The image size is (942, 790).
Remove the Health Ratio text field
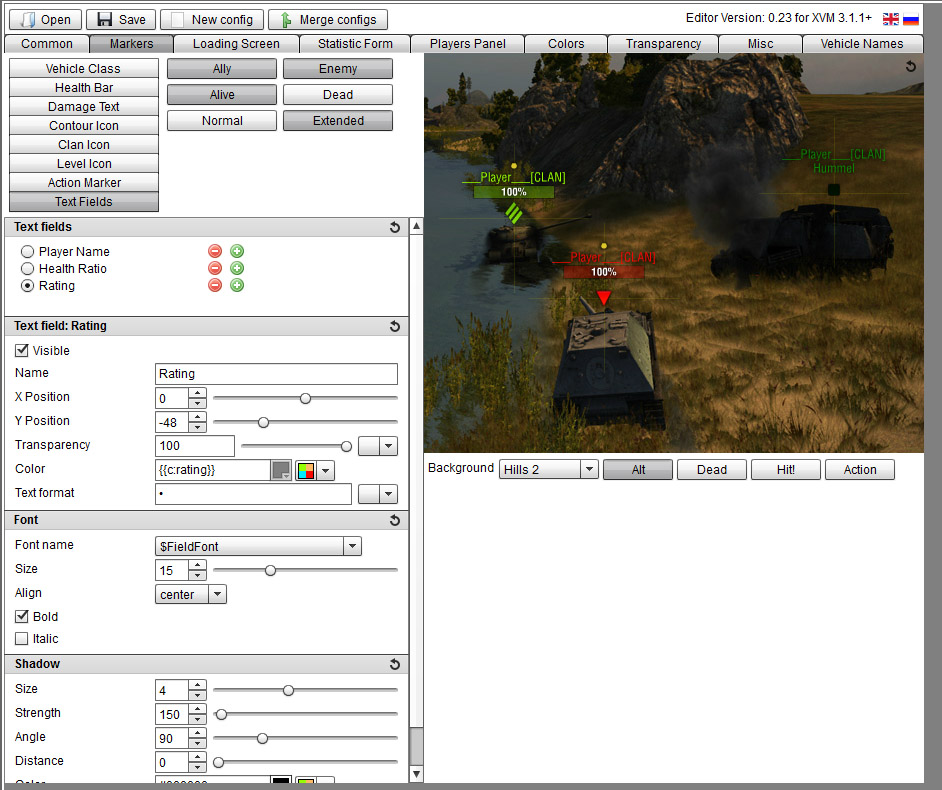point(215,268)
